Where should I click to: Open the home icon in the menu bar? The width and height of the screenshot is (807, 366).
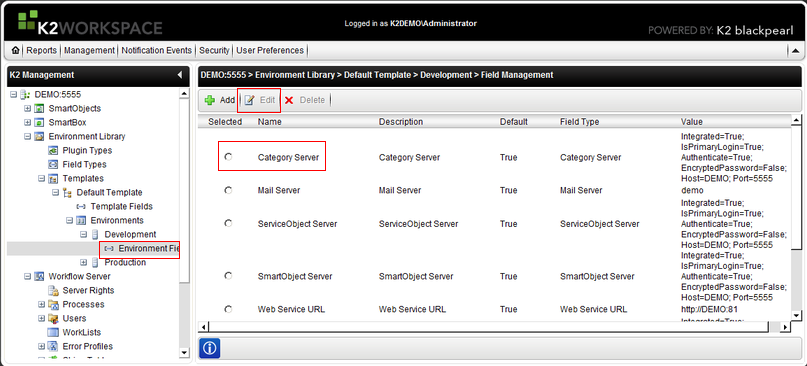(x=15, y=50)
